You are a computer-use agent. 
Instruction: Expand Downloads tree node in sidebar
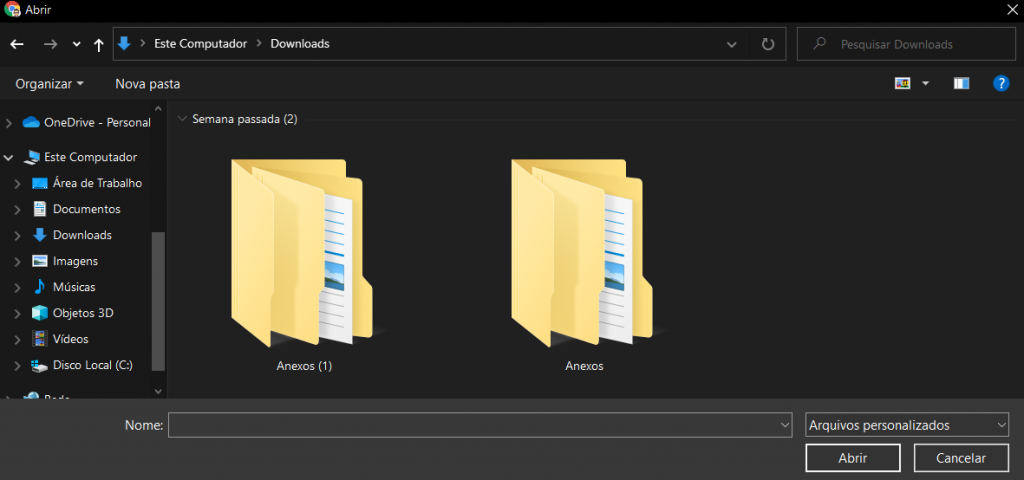pyautogui.click(x=18, y=236)
